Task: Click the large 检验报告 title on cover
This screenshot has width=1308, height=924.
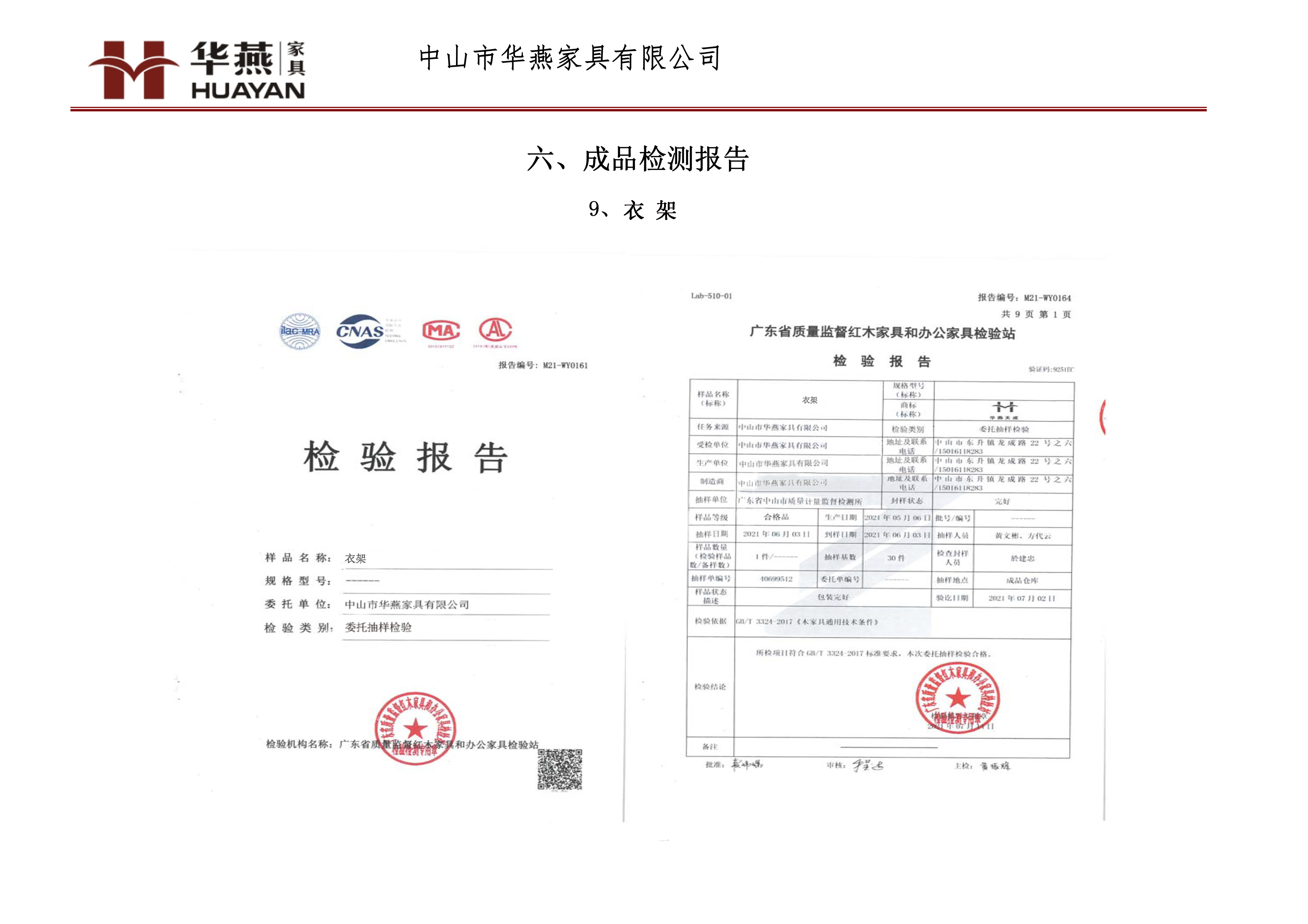Action: point(405,457)
